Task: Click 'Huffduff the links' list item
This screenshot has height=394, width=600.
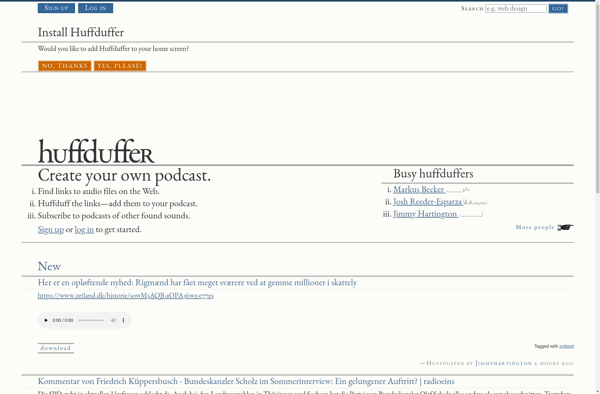Action: (x=117, y=204)
